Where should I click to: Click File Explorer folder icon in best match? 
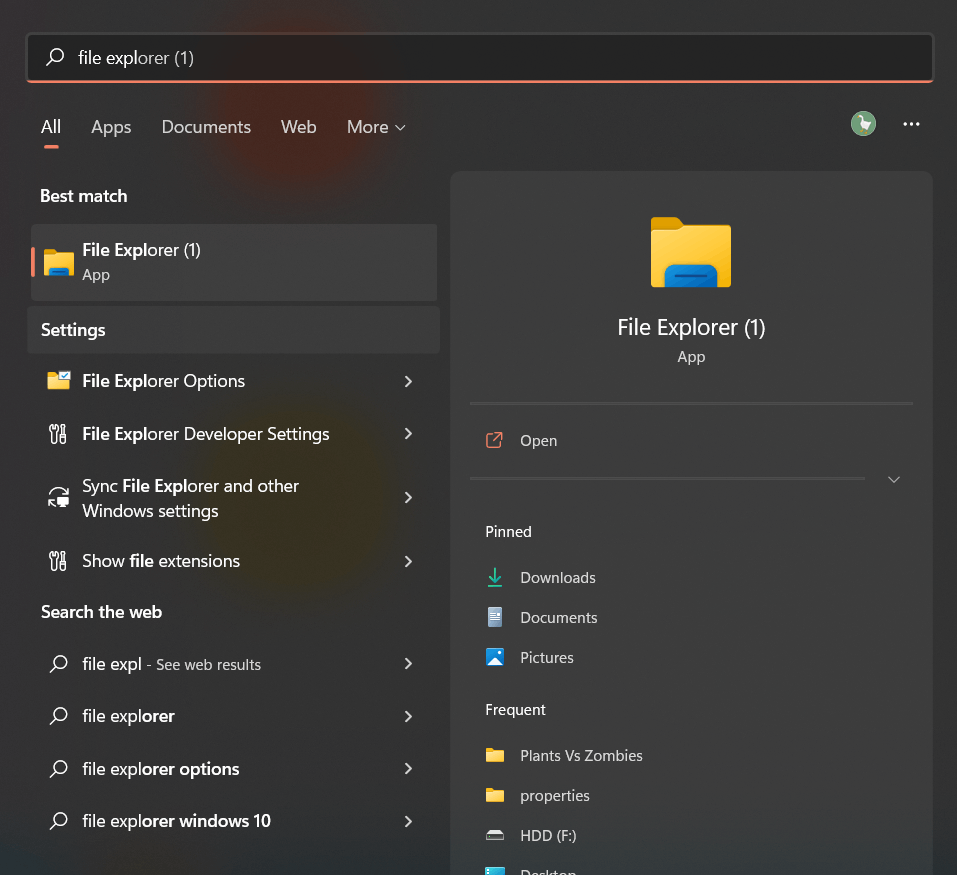pos(59,262)
